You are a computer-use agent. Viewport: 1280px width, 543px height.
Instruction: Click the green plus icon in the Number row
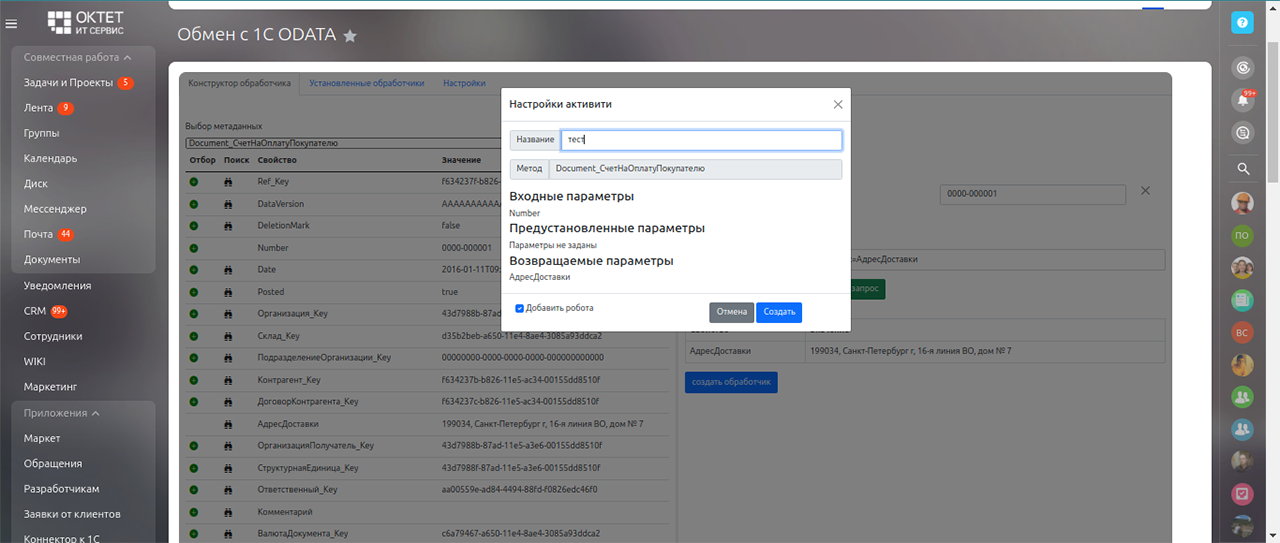(194, 248)
